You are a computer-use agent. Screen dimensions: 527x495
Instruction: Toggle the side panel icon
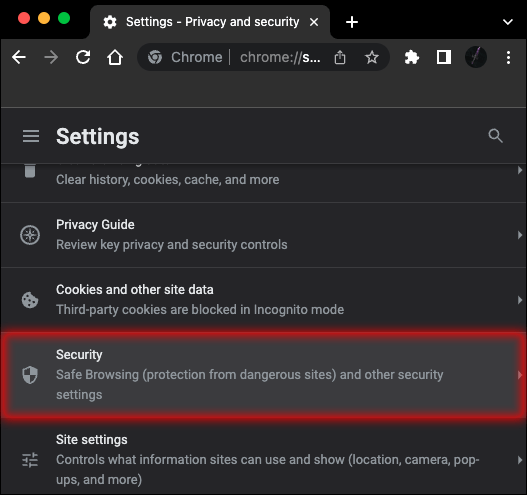pos(444,57)
